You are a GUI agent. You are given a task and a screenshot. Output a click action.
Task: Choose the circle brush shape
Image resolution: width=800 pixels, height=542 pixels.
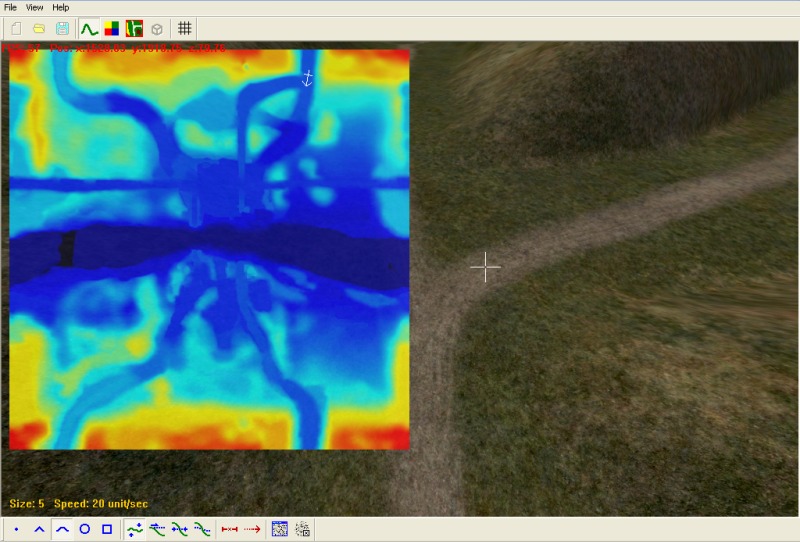coord(85,529)
